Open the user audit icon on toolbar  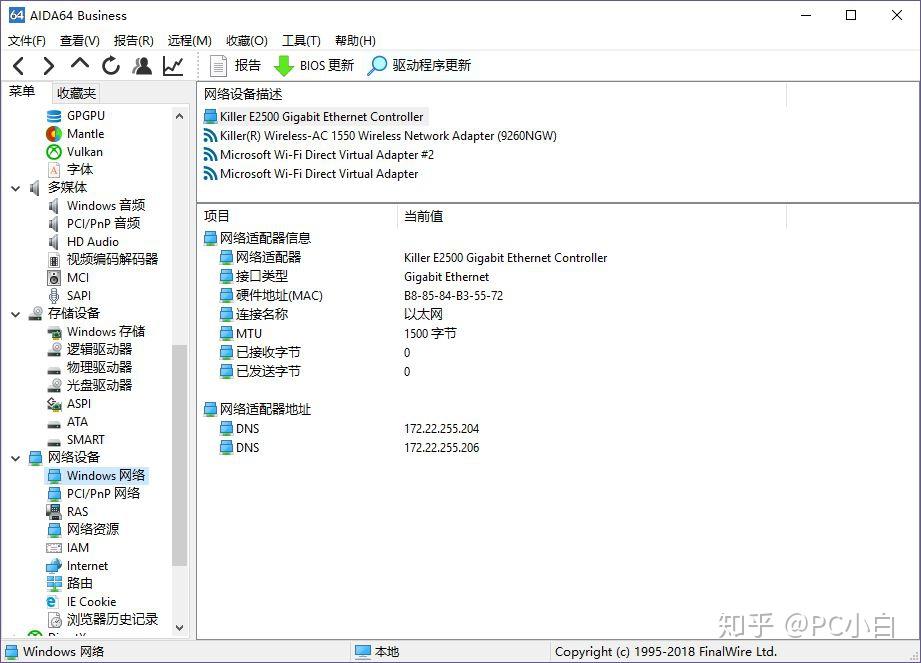(141, 65)
